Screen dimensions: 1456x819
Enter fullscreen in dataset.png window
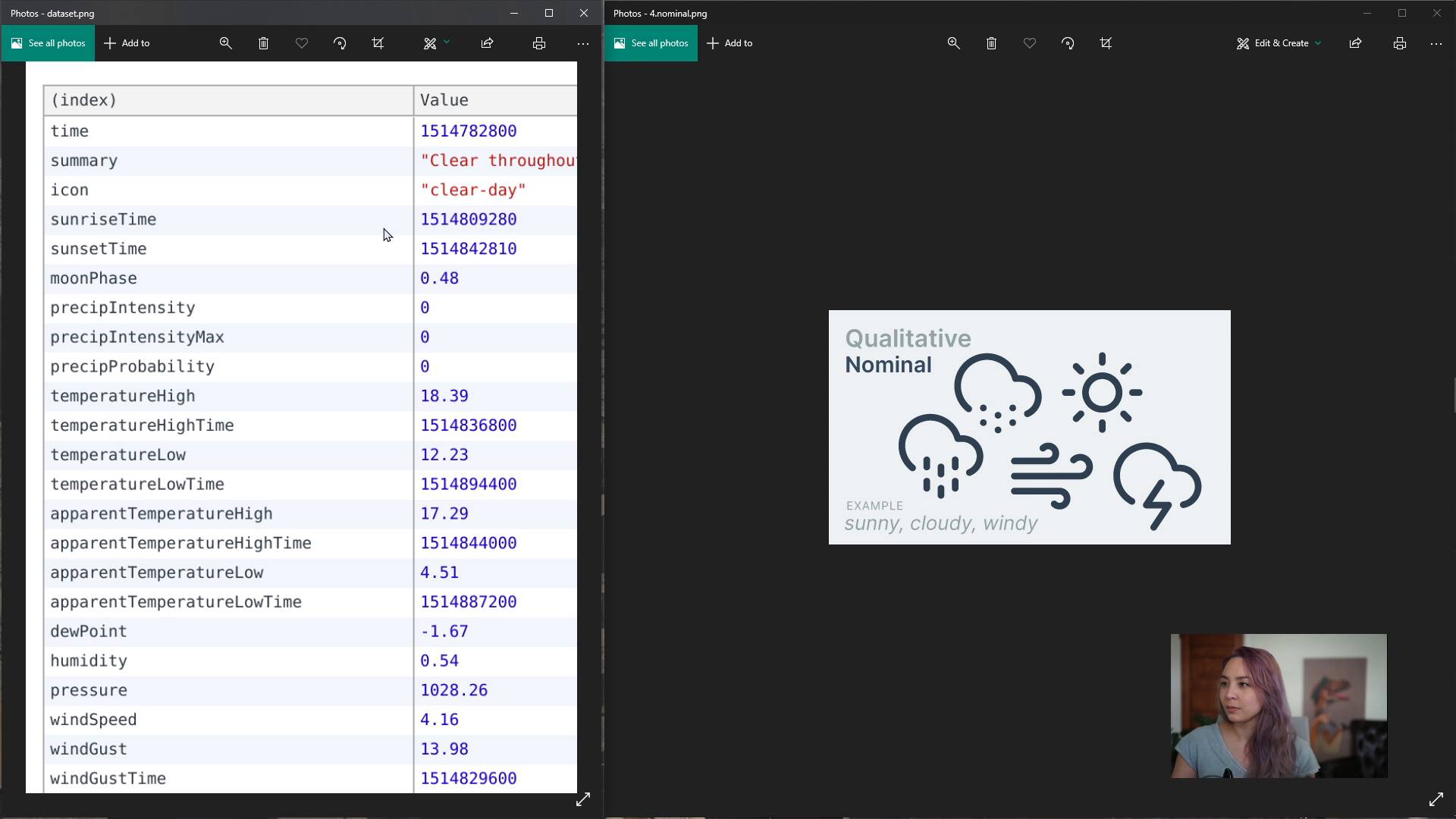[x=582, y=799]
